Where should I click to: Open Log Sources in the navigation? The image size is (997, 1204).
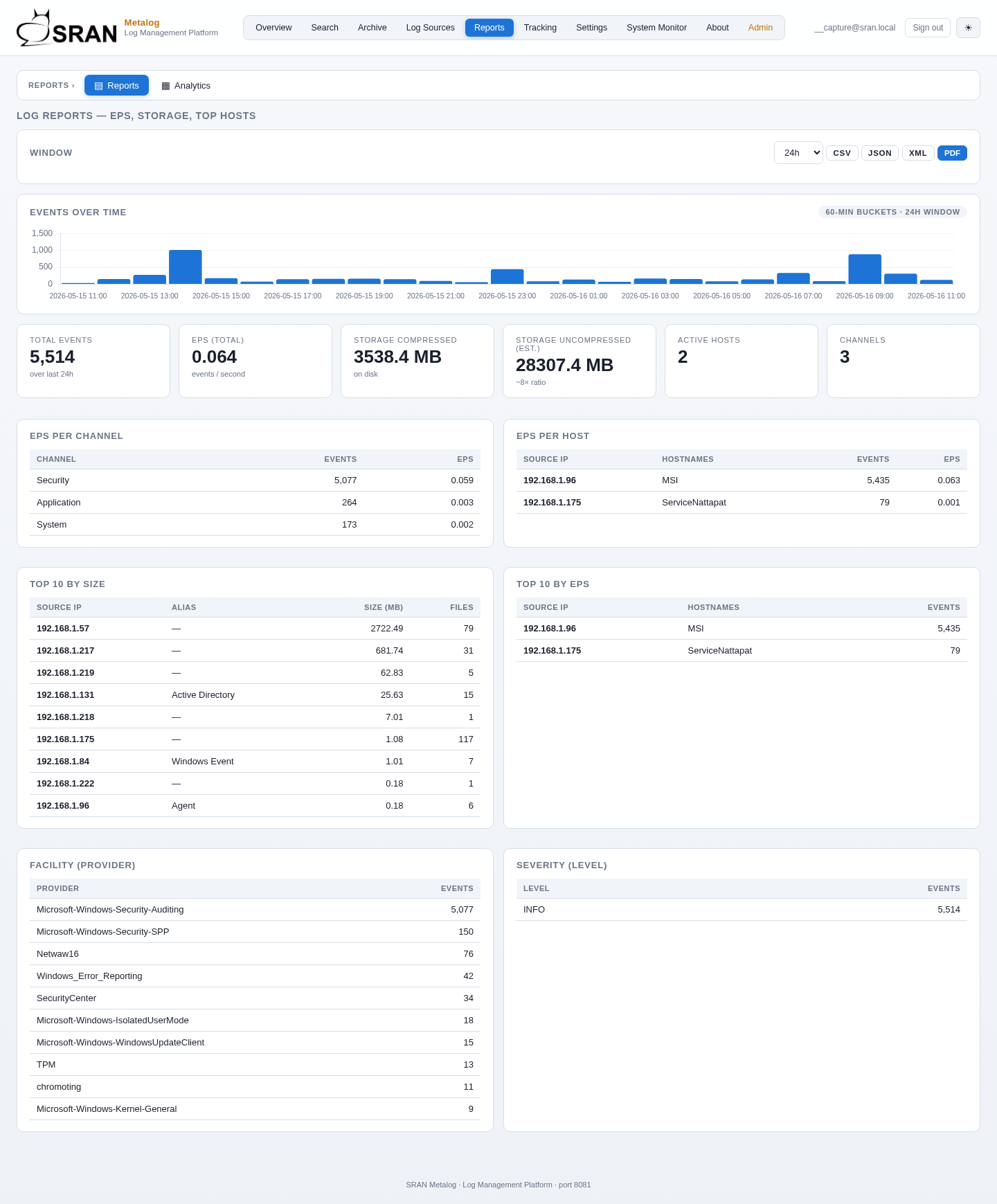[431, 28]
